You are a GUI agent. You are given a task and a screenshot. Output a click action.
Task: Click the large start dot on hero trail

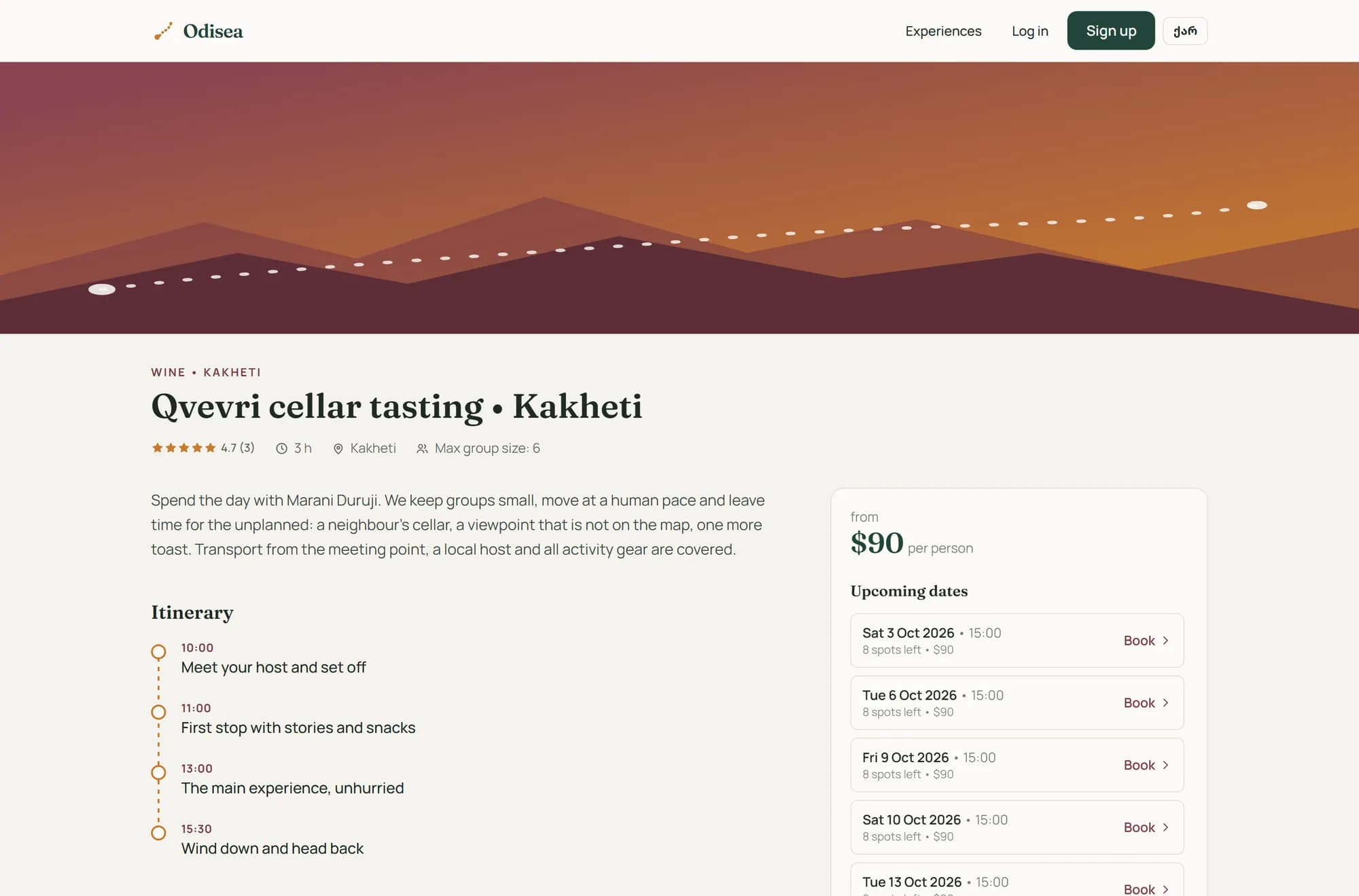pos(102,289)
